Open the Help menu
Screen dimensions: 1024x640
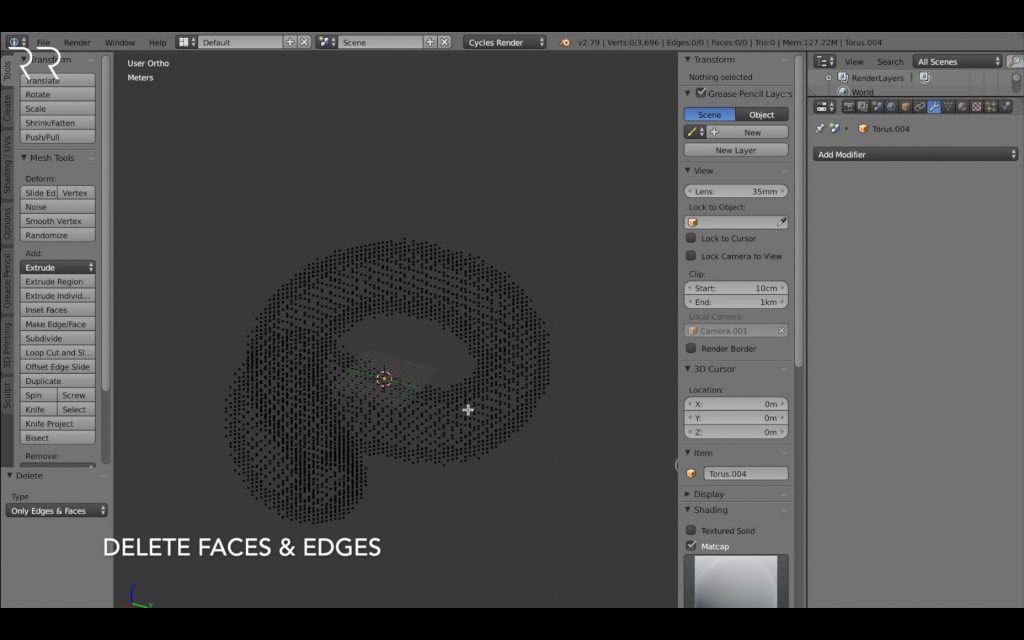[157, 42]
